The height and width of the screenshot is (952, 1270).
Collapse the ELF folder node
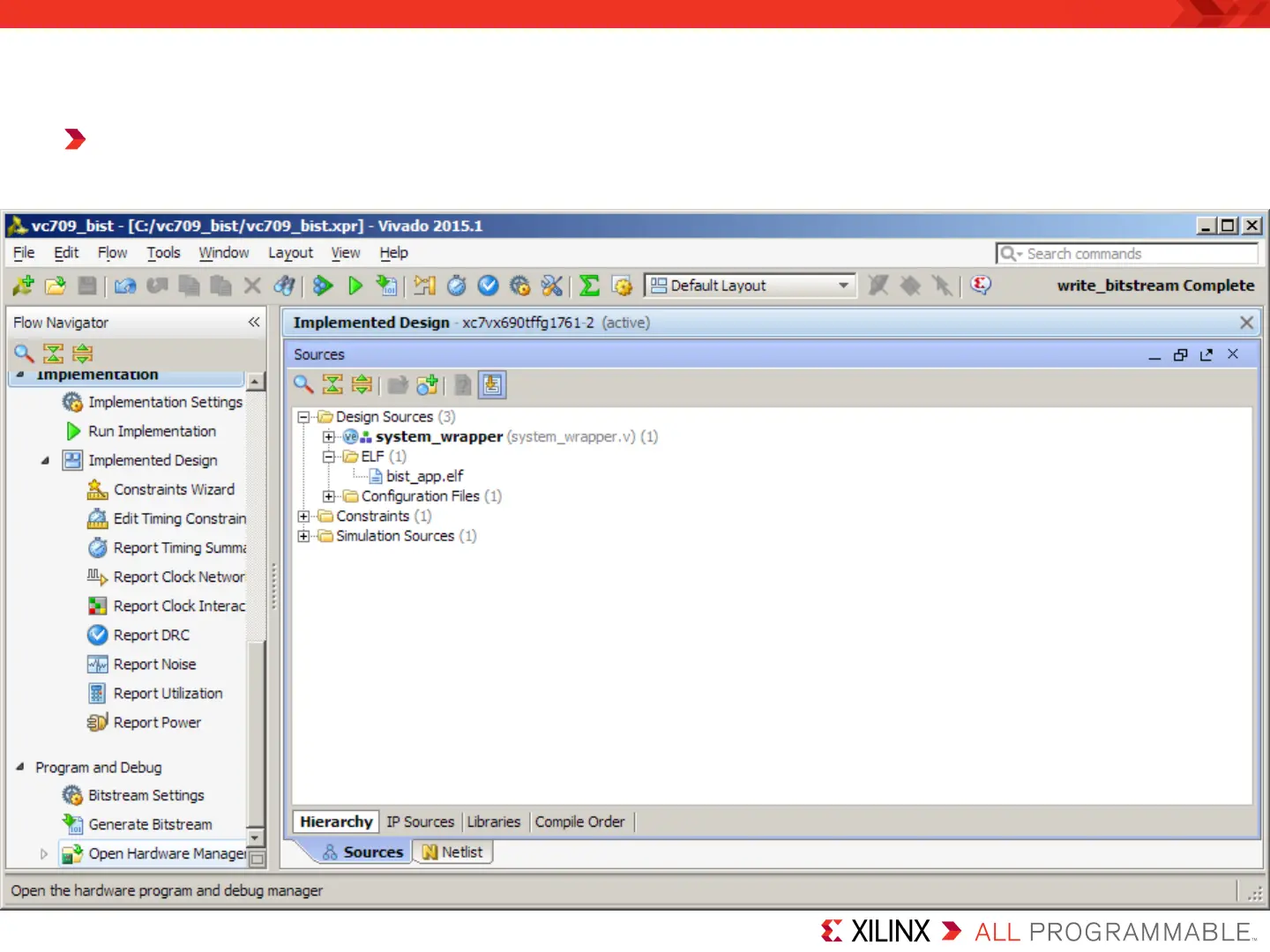329,457
